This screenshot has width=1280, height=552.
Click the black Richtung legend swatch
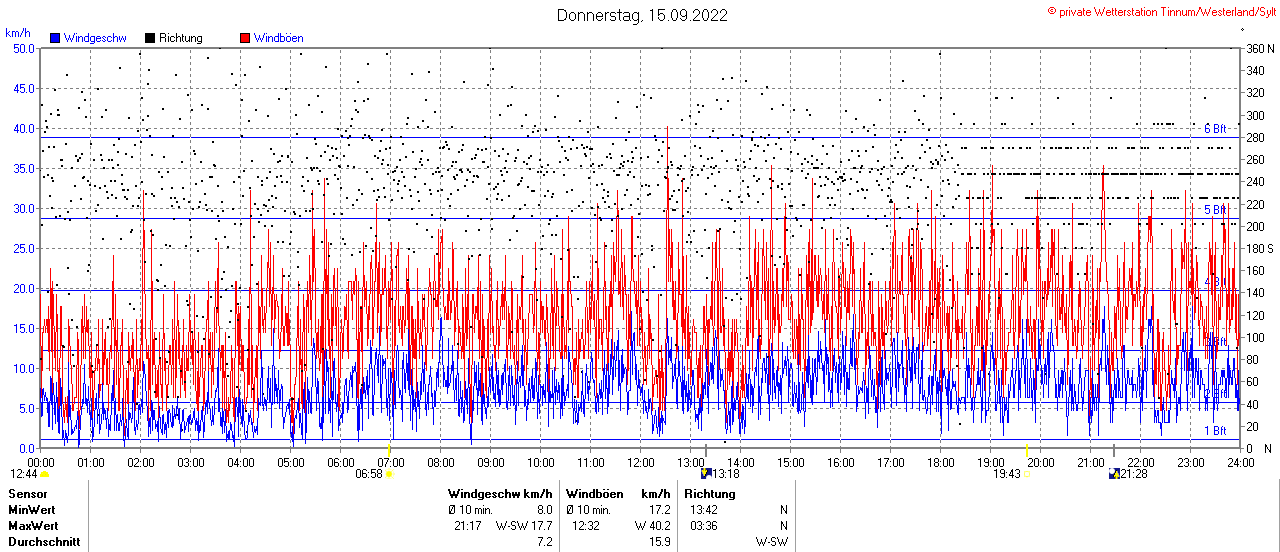pyautogui.click(x=150, y=38)
